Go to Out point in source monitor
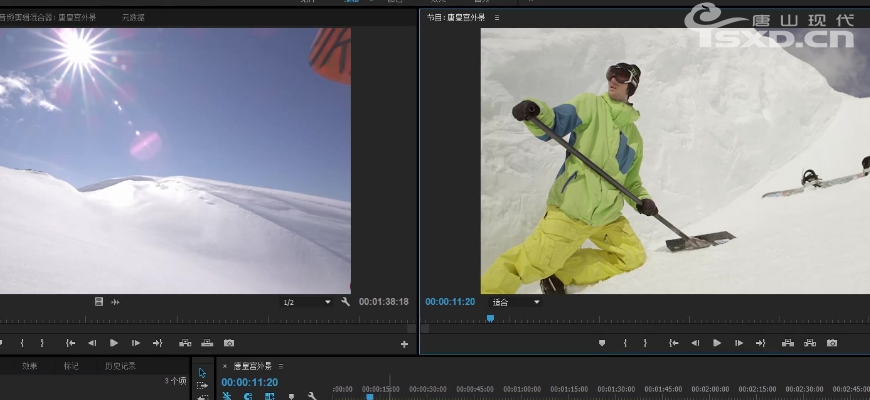This screenshot has height=400, width=870. coord(158,343)
